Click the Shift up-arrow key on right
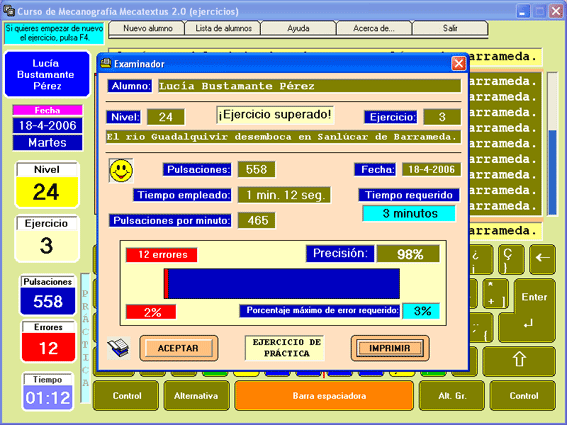Screen dimensions: 567x425 click(x=519, y=360)
